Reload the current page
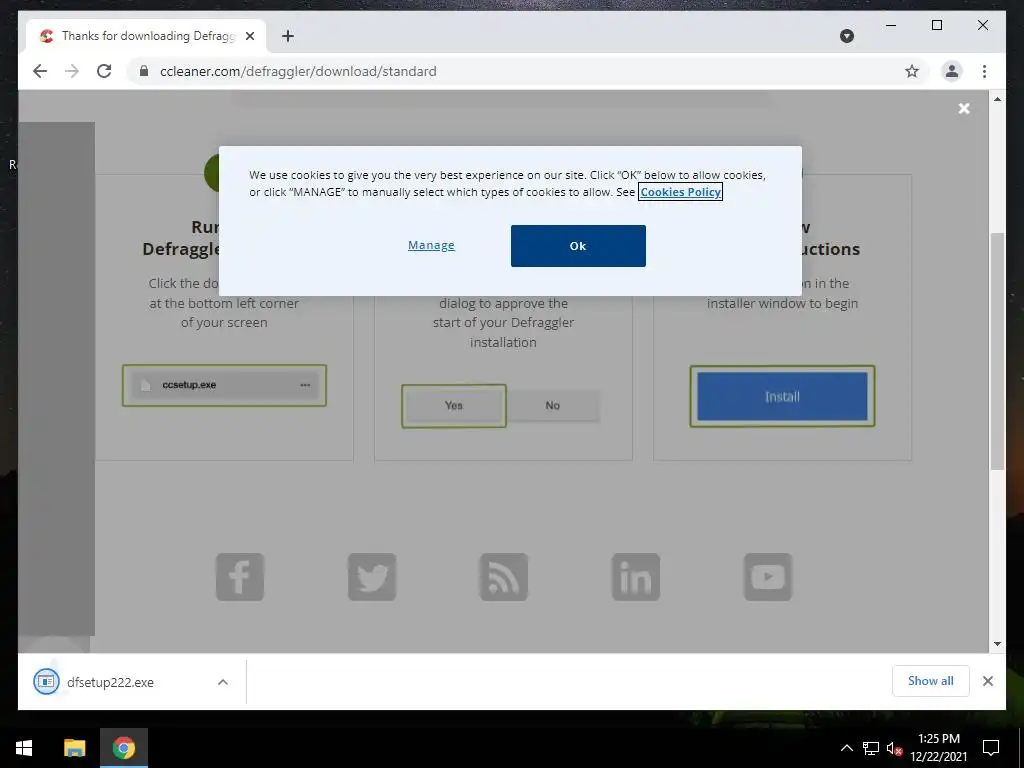1024x768 pixels. [104, 71]
